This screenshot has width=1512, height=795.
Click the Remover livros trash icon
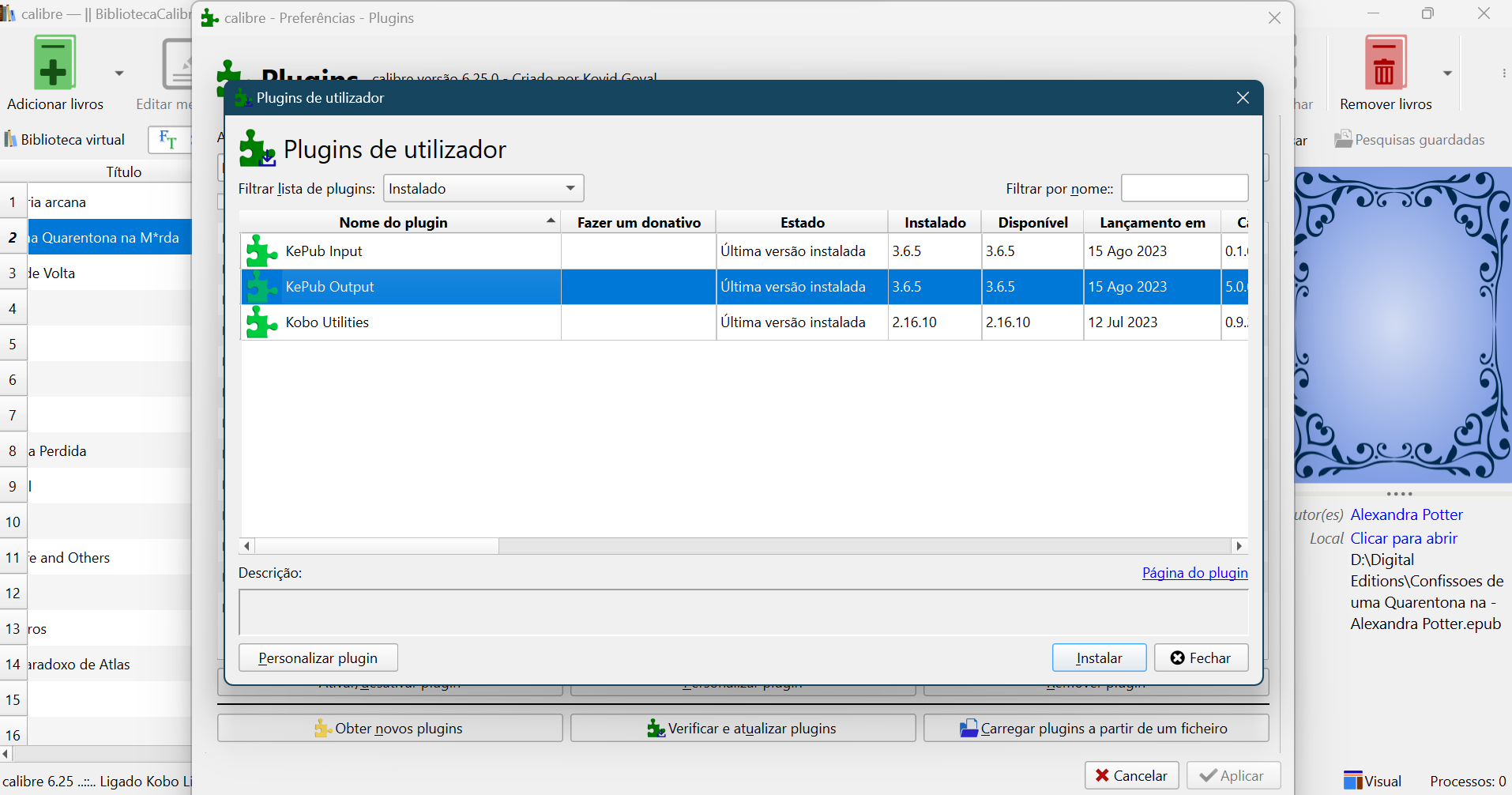(1386, 63)
